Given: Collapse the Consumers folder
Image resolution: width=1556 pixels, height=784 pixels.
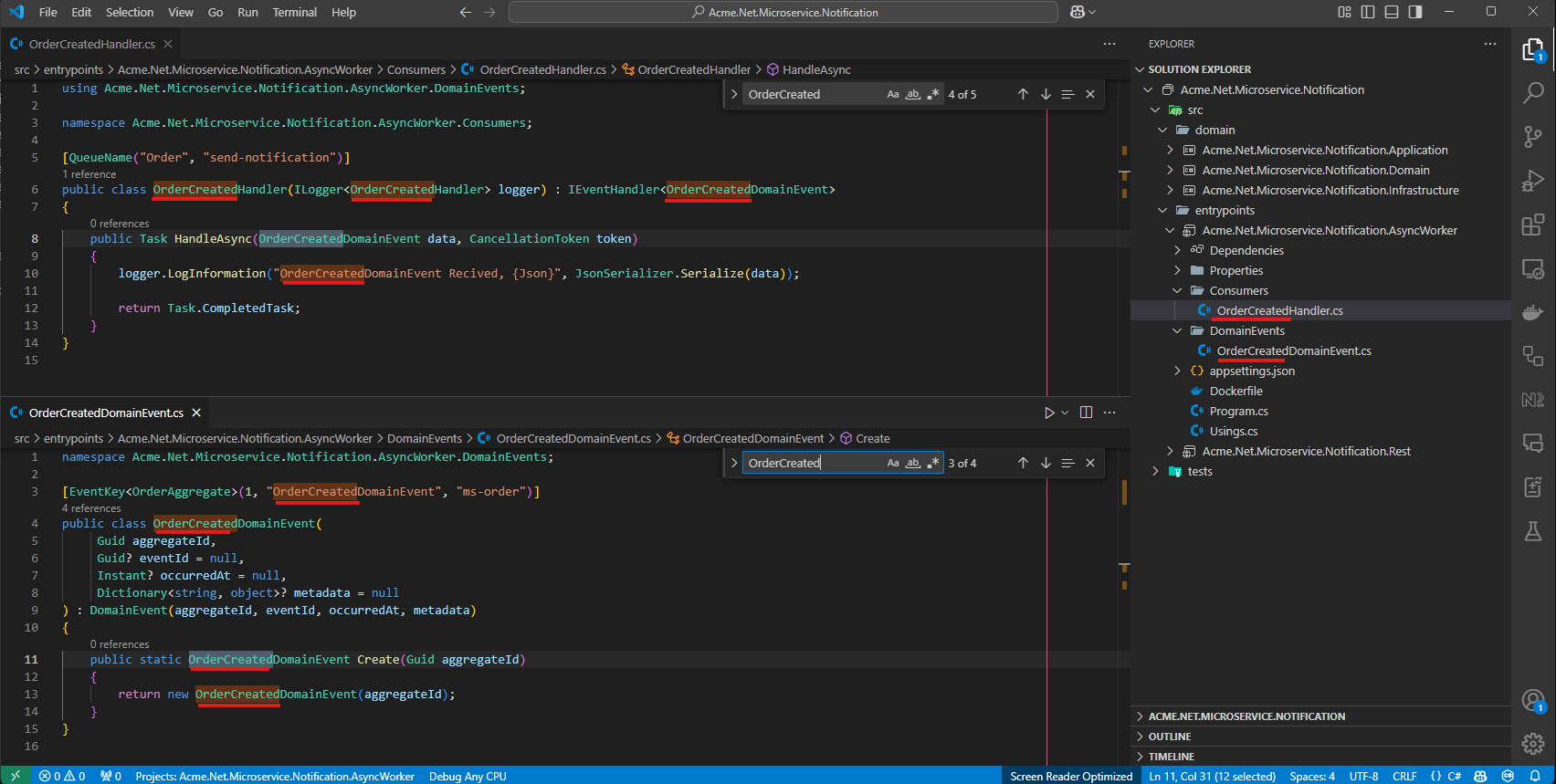Looking at the screenshot, I should pyautogui.click(x=1177, y=290).
